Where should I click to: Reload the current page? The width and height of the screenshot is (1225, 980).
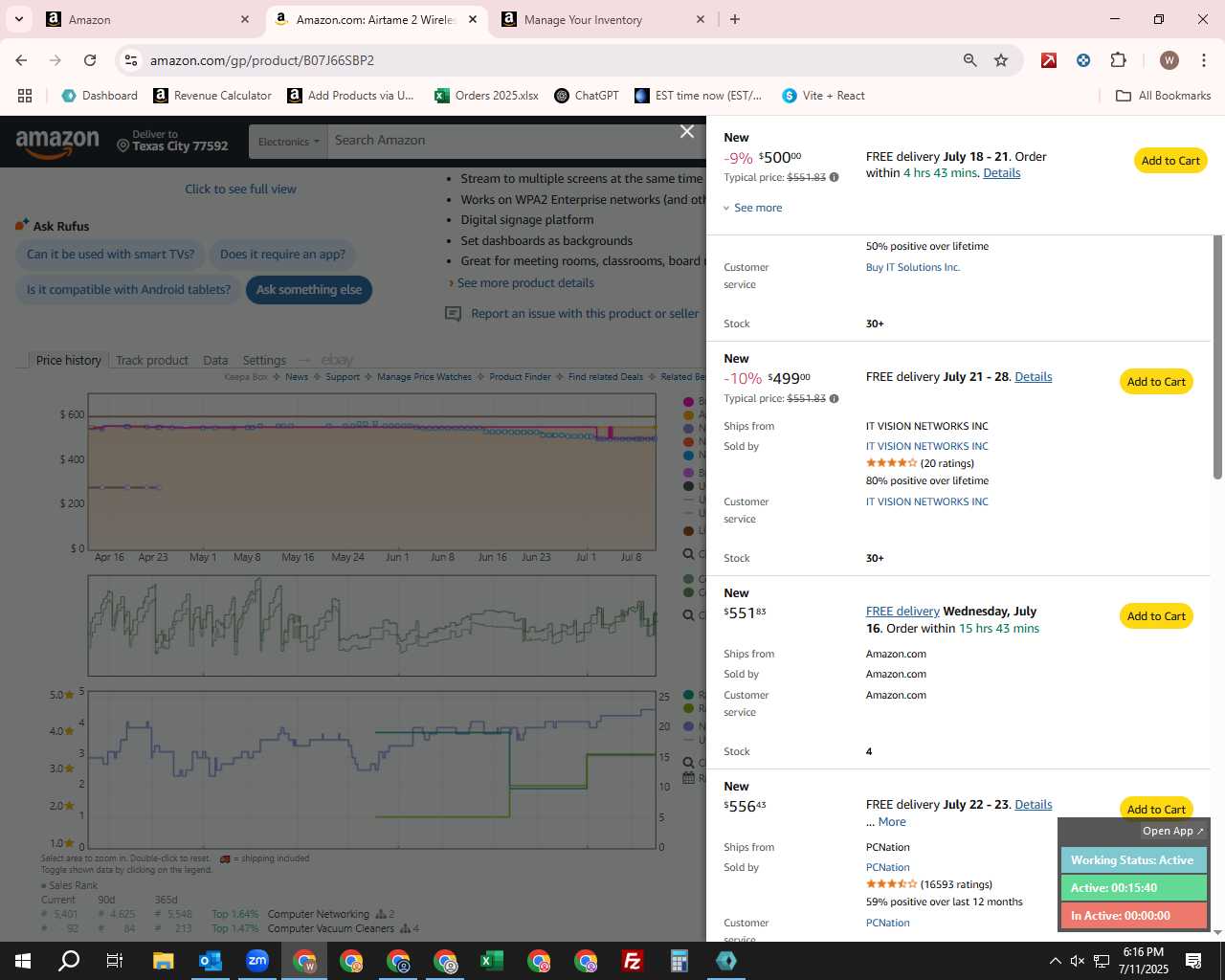pos(89,60)
